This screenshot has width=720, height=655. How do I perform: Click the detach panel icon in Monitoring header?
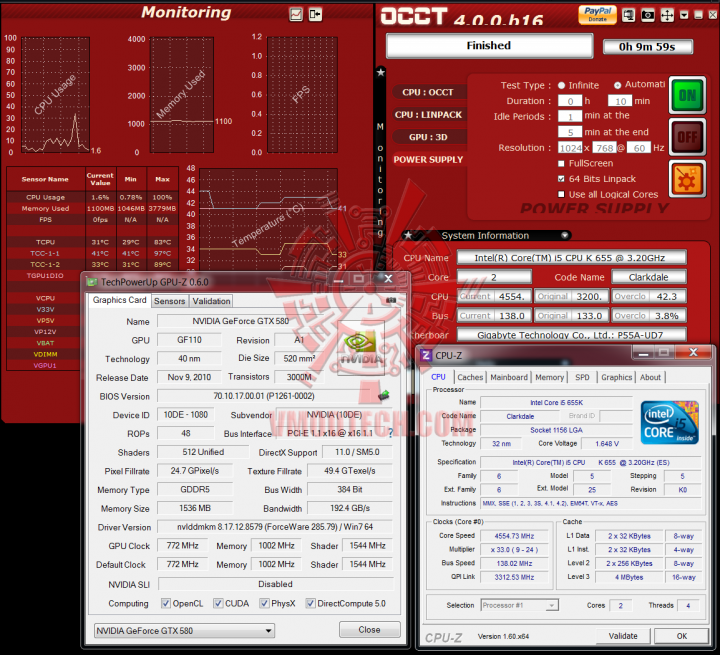315,14
